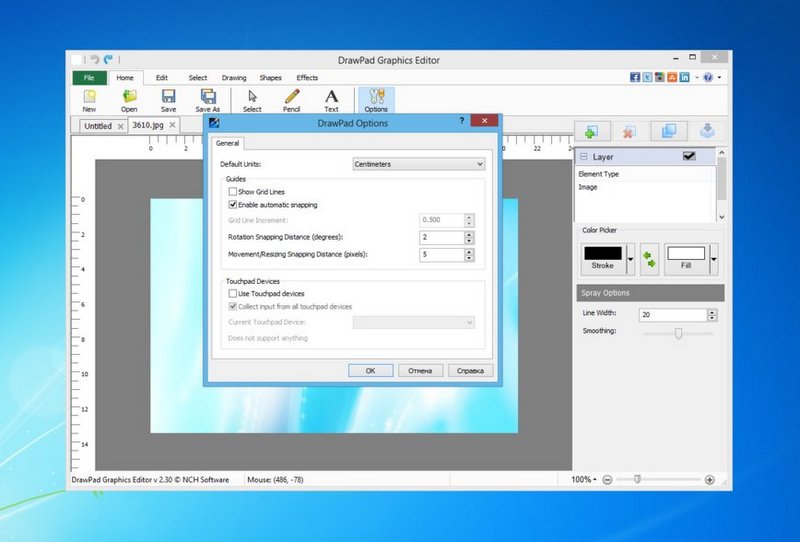
Task: Toggle the Layer visibility checkbox
Action: pyautogui.click(x=689, y=156)
